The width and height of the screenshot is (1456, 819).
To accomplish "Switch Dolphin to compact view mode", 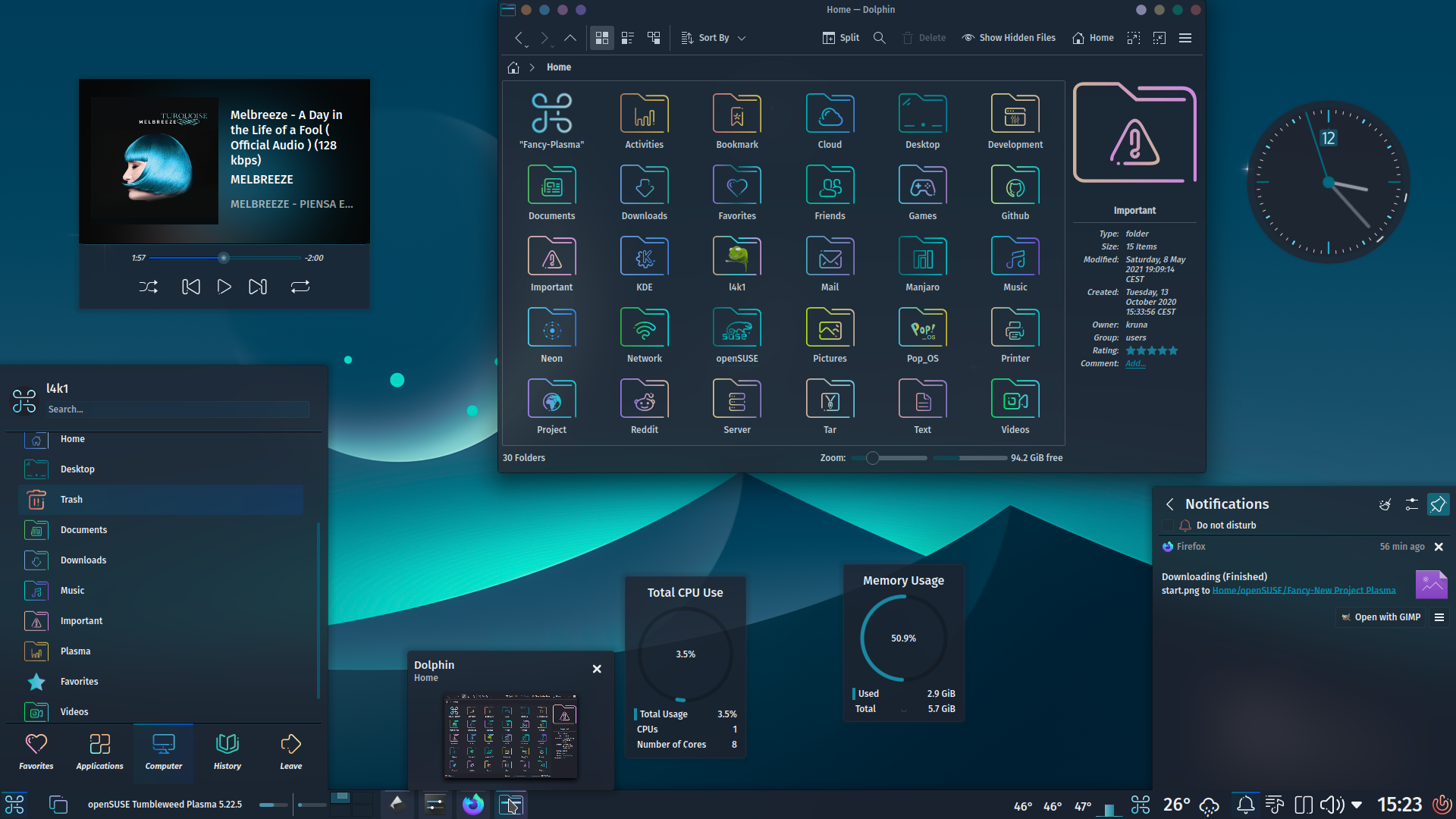I will pos(628,38).
